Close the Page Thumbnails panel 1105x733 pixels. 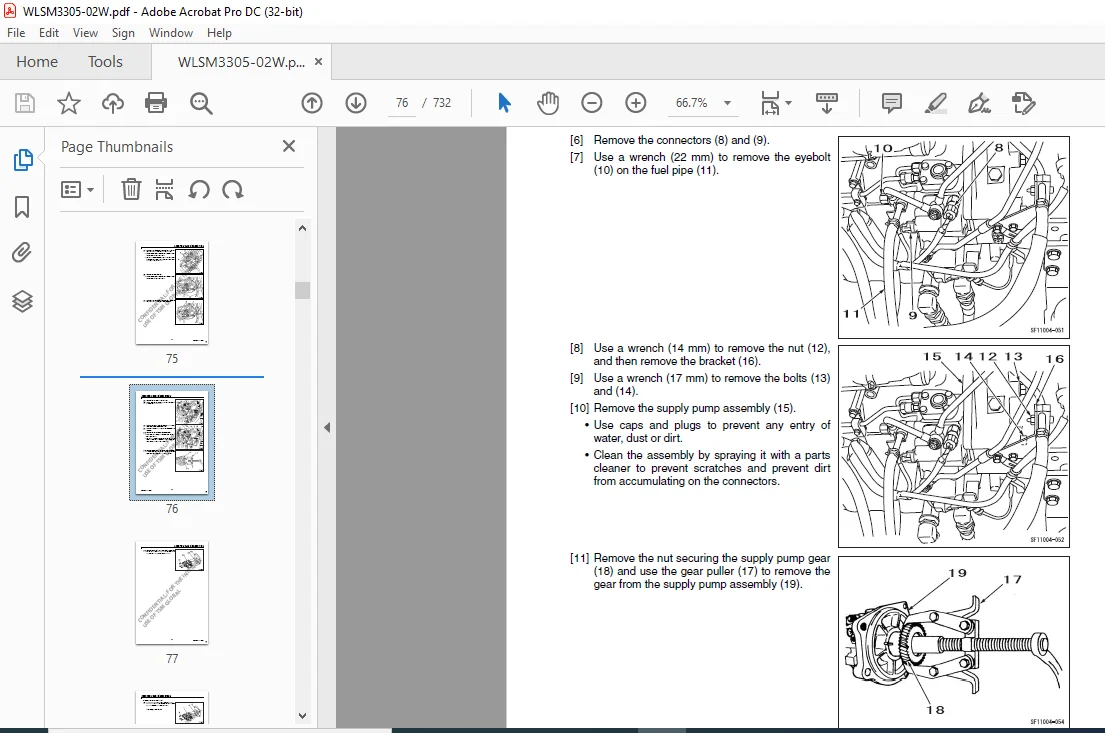click(289, 146)
